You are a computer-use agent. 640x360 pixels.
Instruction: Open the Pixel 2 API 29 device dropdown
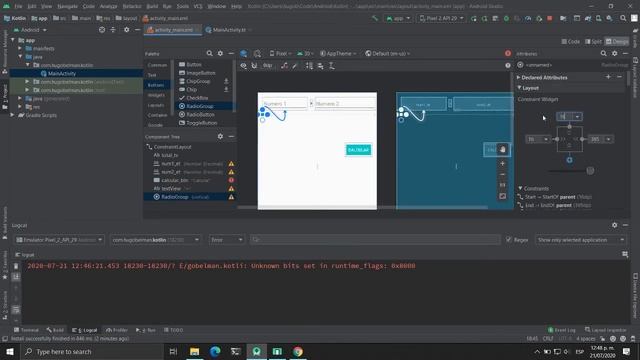coord(441,18)
